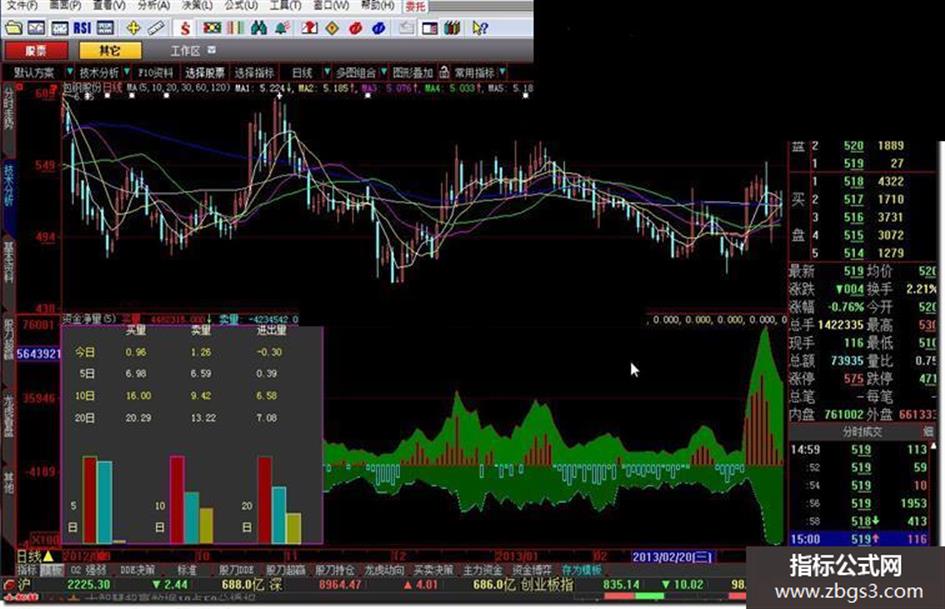The height and width of the screenshot is (609, 945).
Task: Open the 文件(F) menu
Action: (21, 5)
